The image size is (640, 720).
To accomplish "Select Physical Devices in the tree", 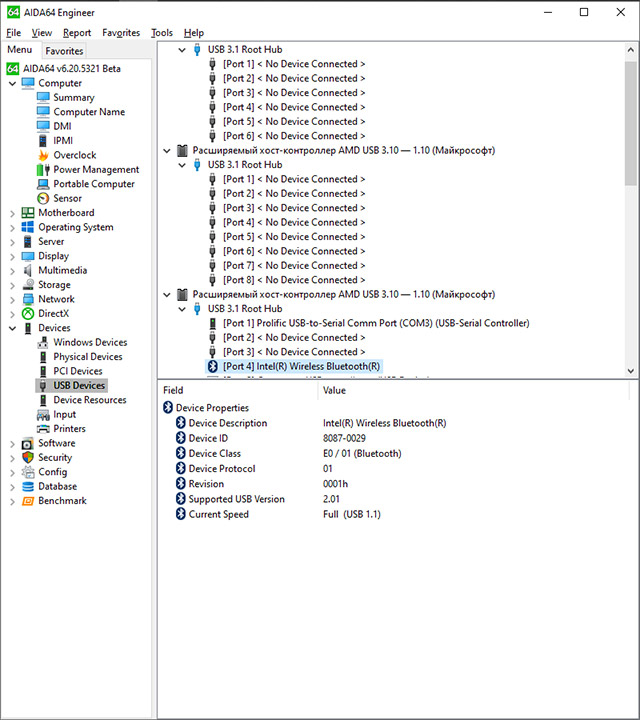I will pos(88,357).
